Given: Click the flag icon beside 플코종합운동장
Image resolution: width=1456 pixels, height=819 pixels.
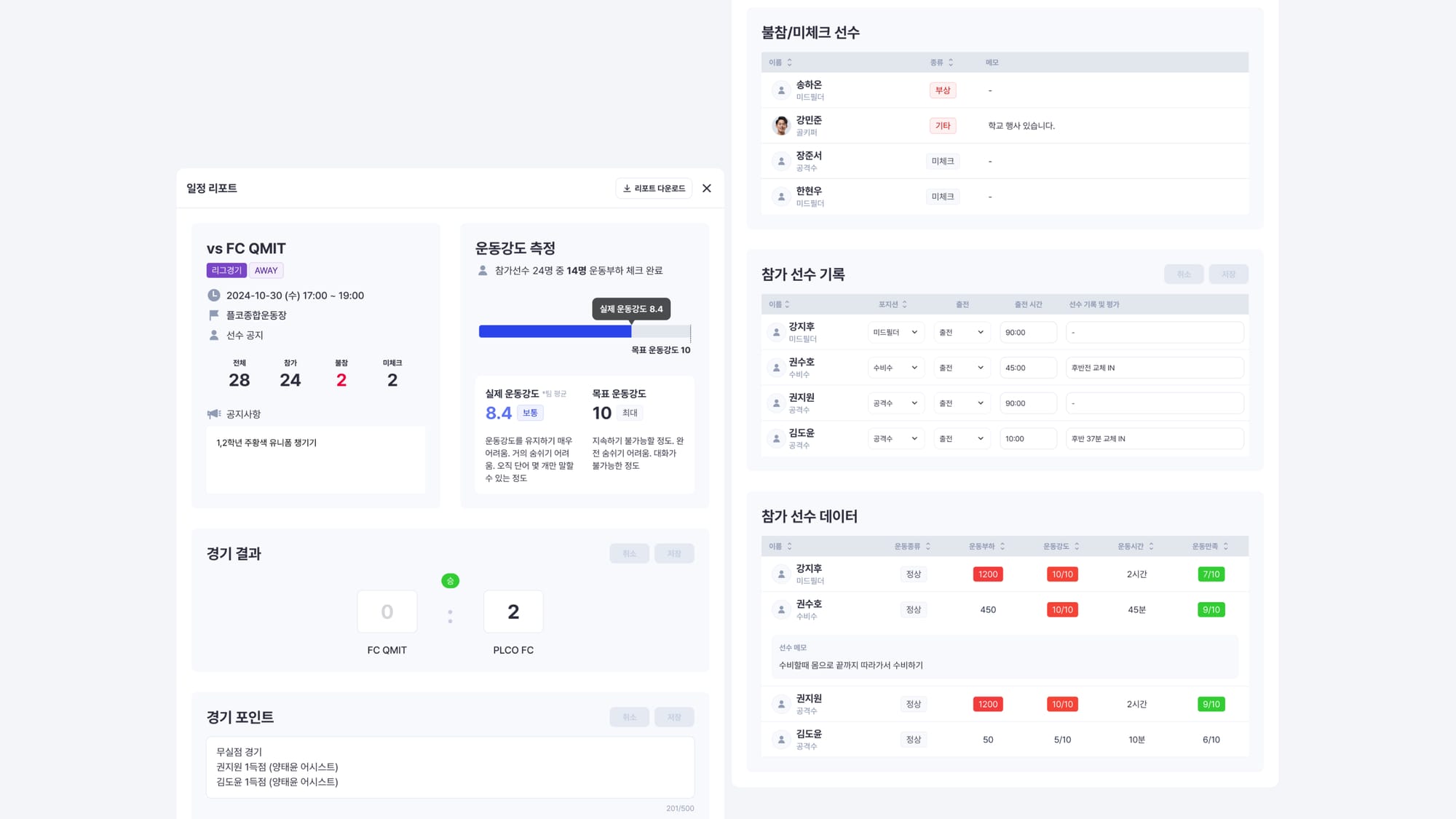Looking at the screenshot, I should 213,315.
